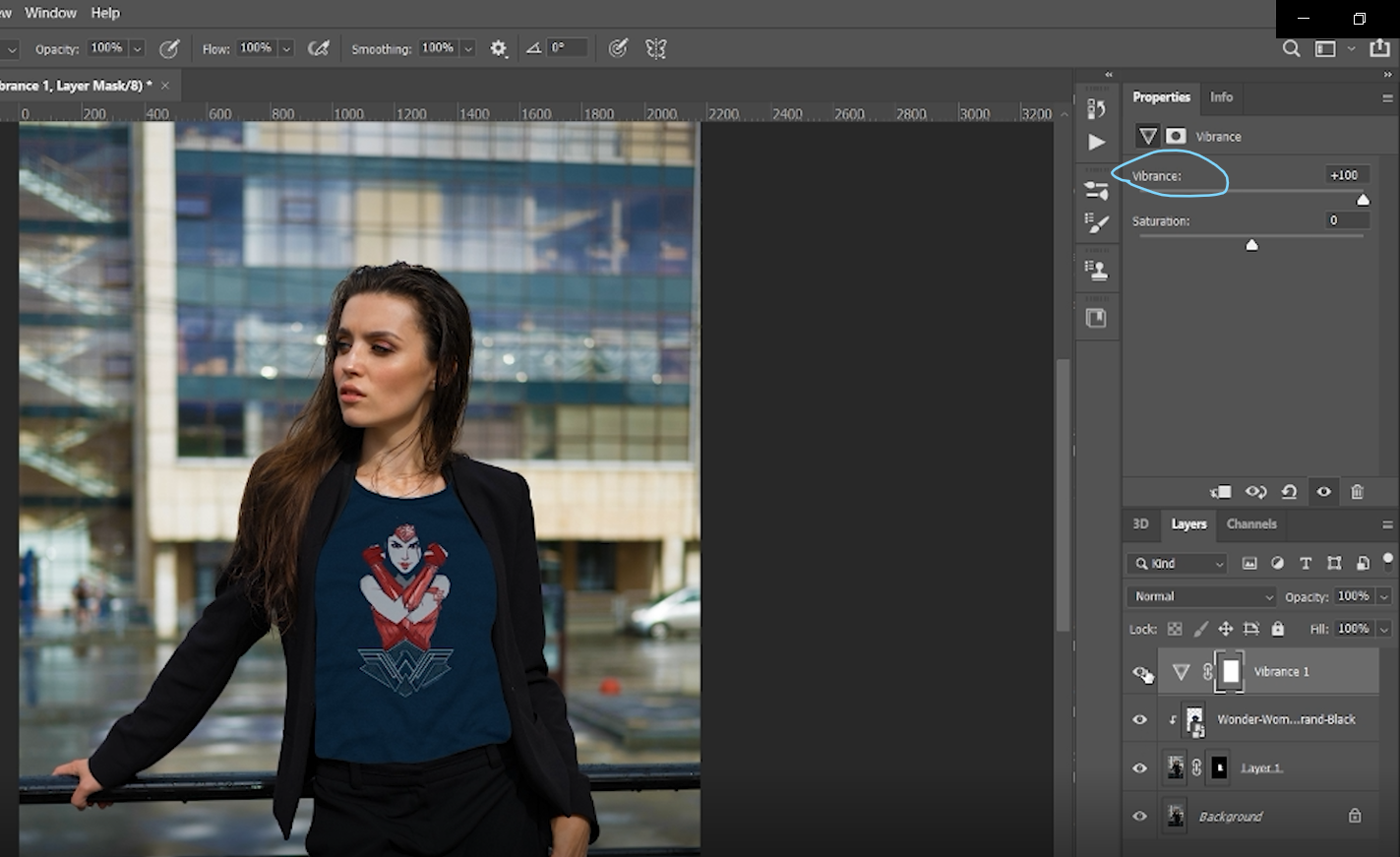
Task: Delete the adjustment layer with trash icon
Action: 1357,492
